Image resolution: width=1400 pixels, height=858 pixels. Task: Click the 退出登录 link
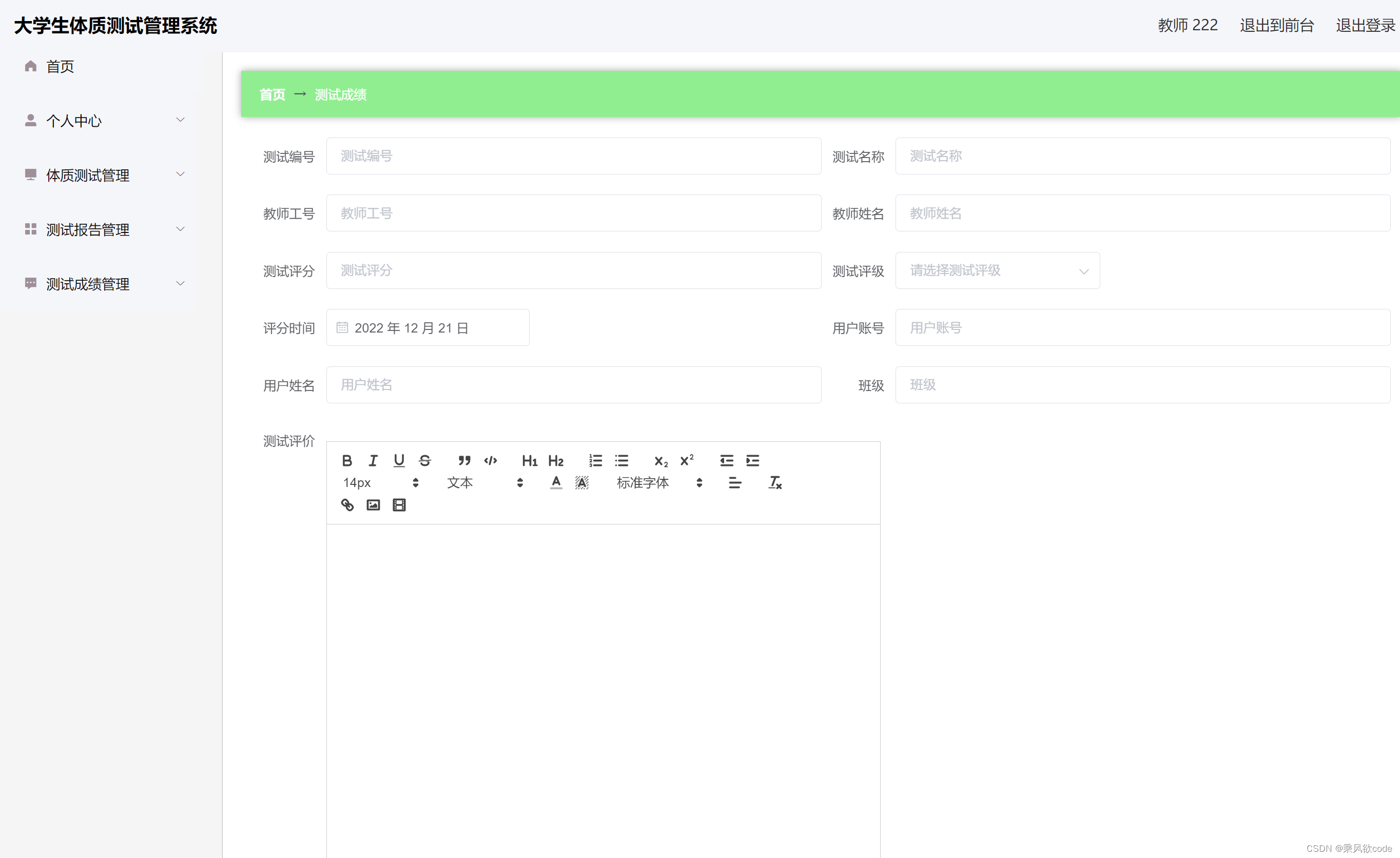click(1365, 25)
